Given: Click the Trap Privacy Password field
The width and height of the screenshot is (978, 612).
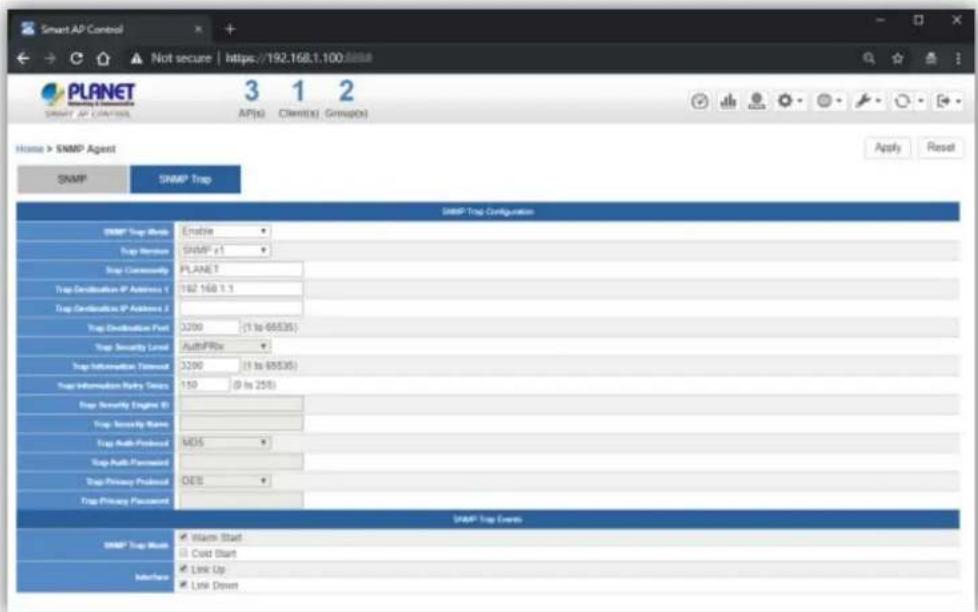Looking at the screenshot, I should point(241,500).
